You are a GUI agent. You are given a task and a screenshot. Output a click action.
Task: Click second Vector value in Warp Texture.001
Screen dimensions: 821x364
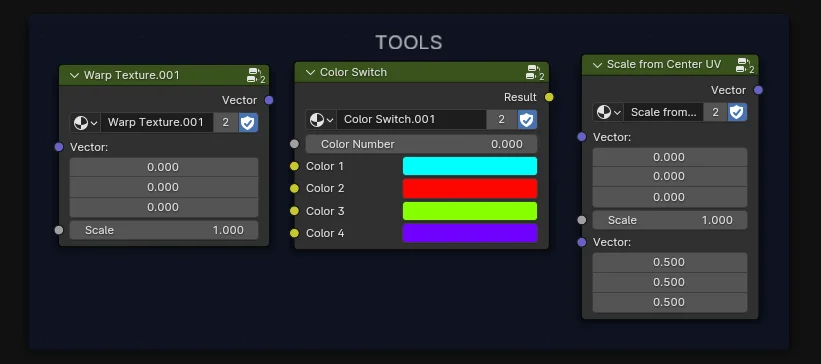pos(164,187)
